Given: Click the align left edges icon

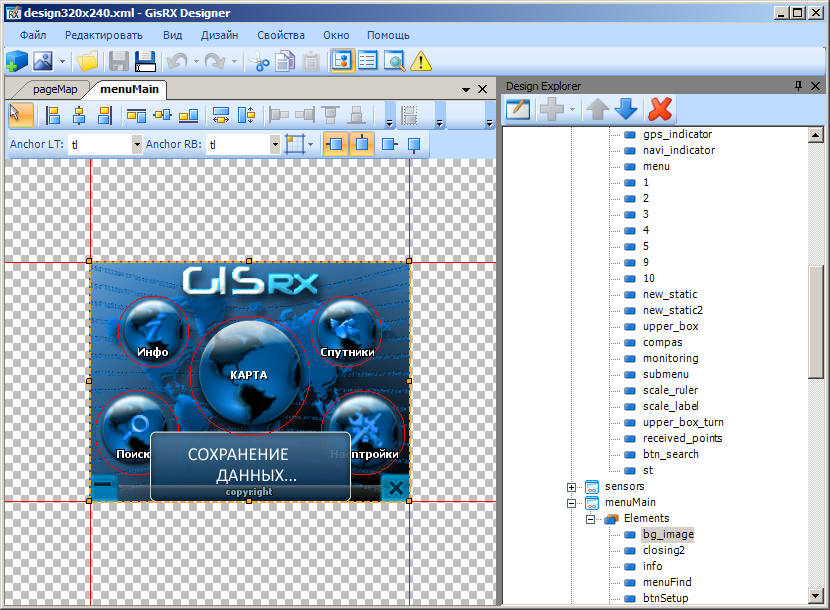Looking at the screenshot, I should 53,114.
